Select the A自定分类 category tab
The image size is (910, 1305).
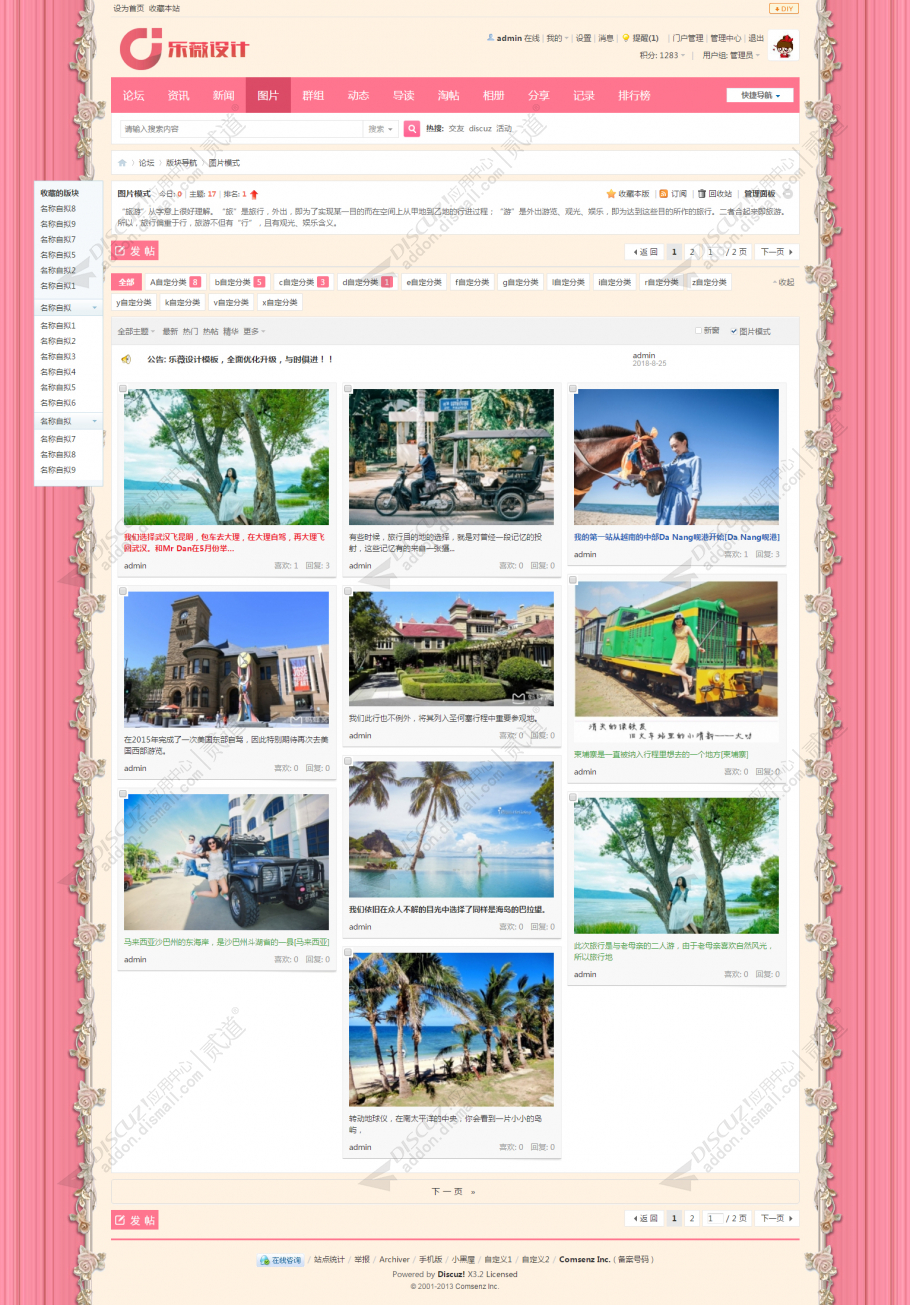click(x=175, y=282)
